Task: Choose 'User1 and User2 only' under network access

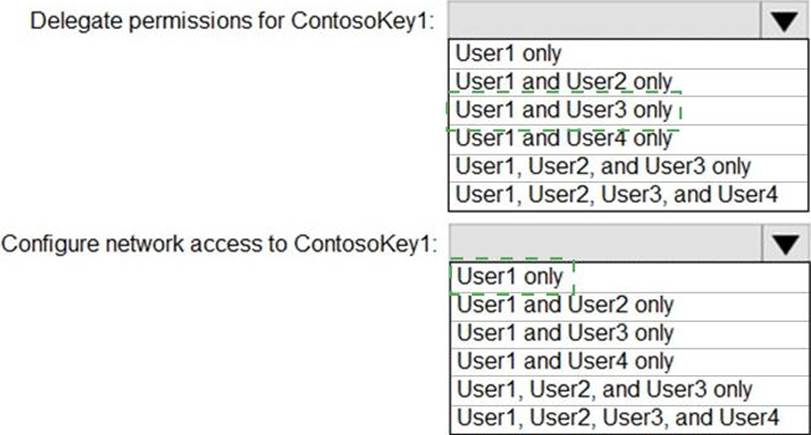Action: [x=564, y=304]
